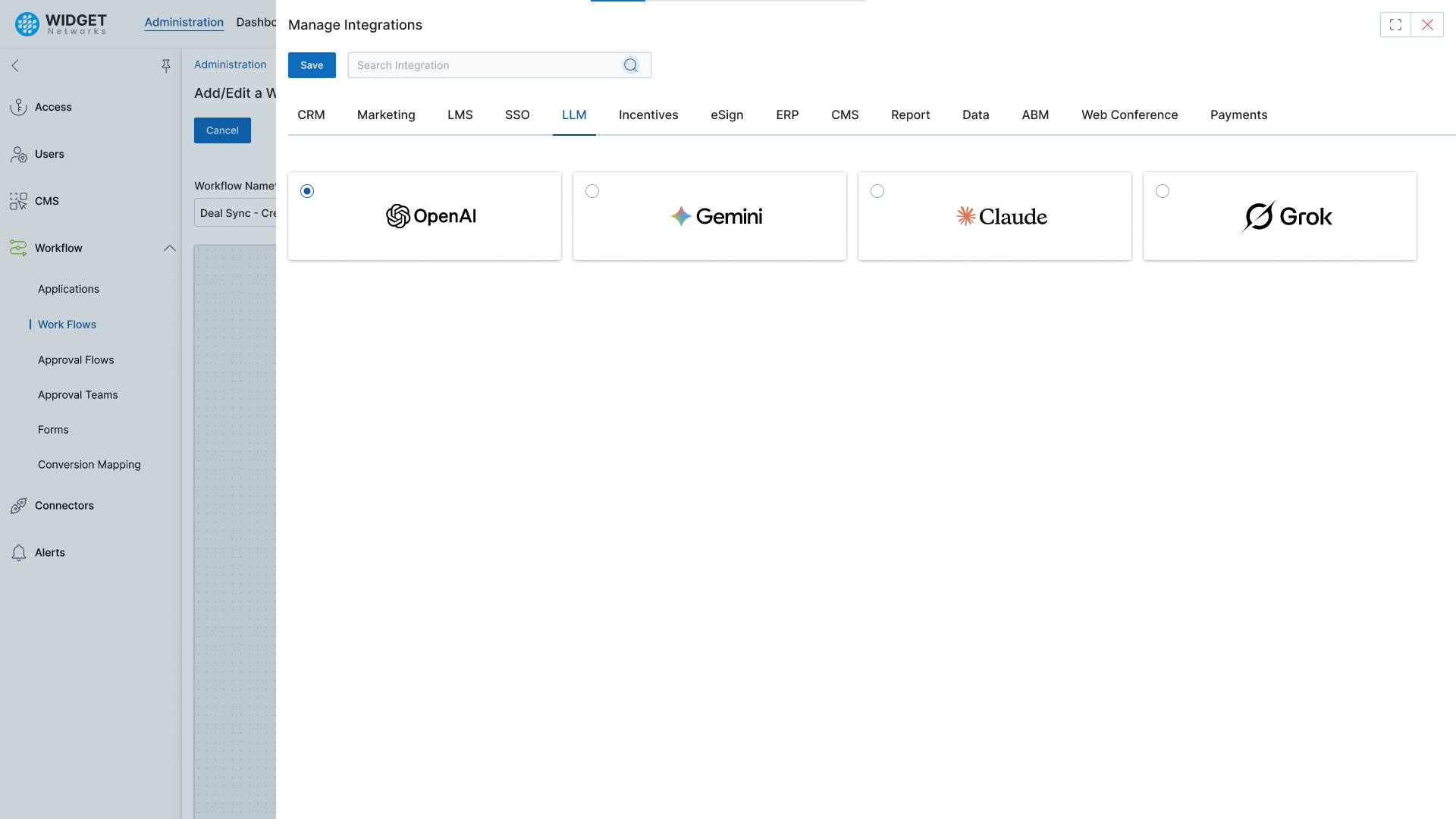
Task: Click the Workflow Name input field
Action: (235, 213)
